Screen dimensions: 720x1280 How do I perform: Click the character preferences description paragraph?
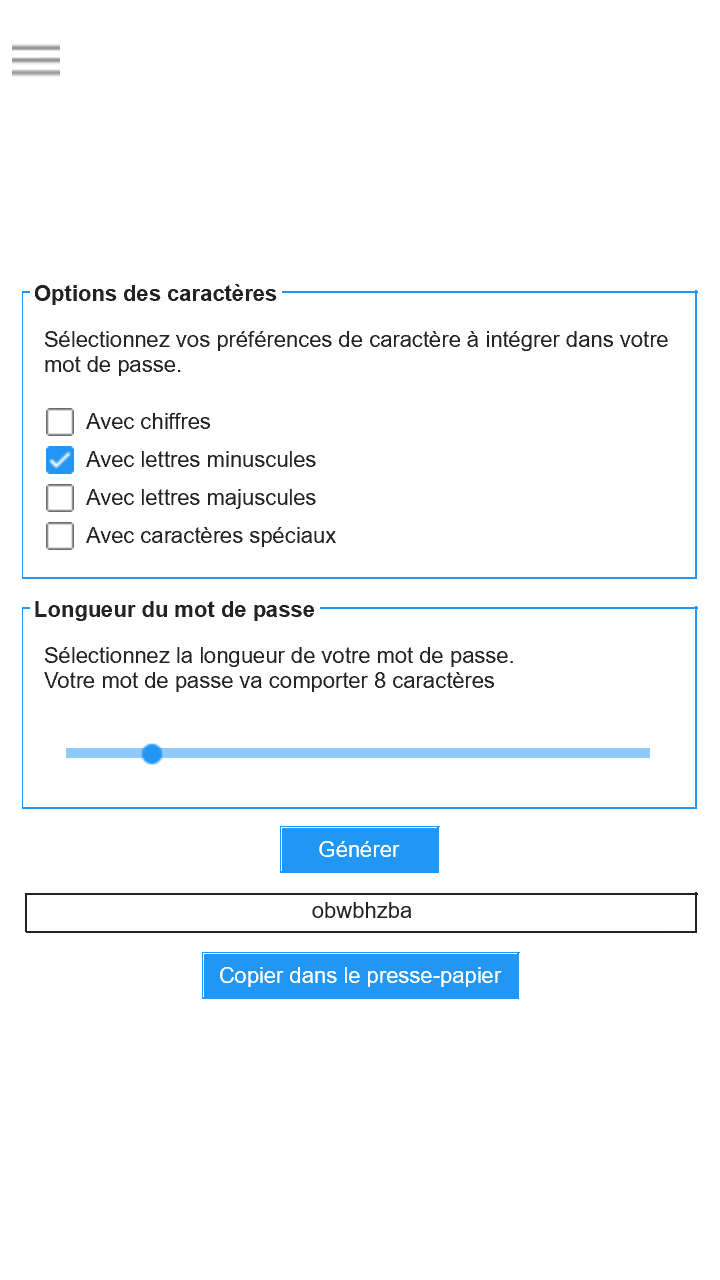pos(356,352)
